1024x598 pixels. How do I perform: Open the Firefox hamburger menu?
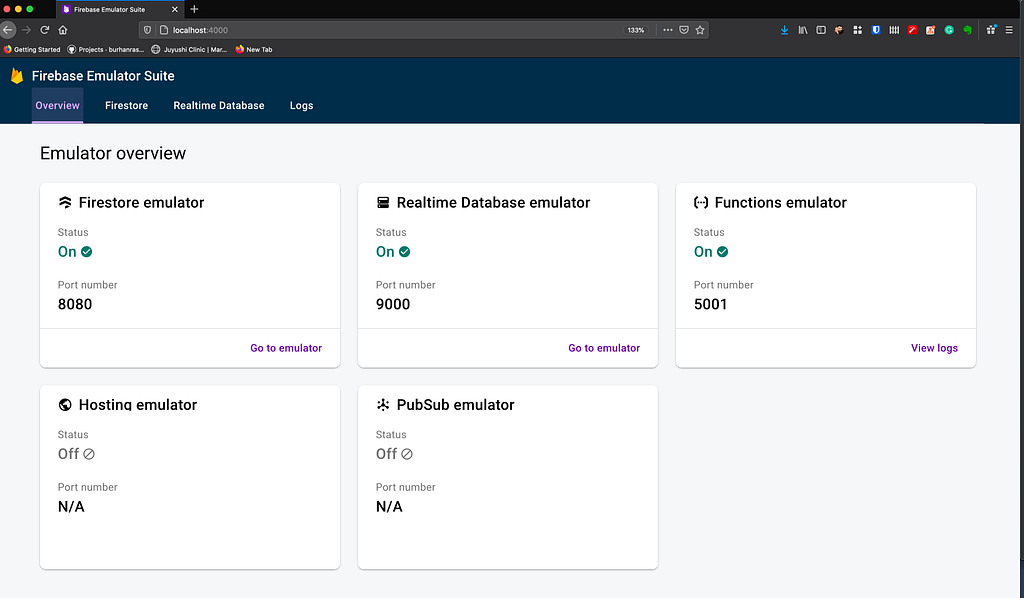(1009, 30)
